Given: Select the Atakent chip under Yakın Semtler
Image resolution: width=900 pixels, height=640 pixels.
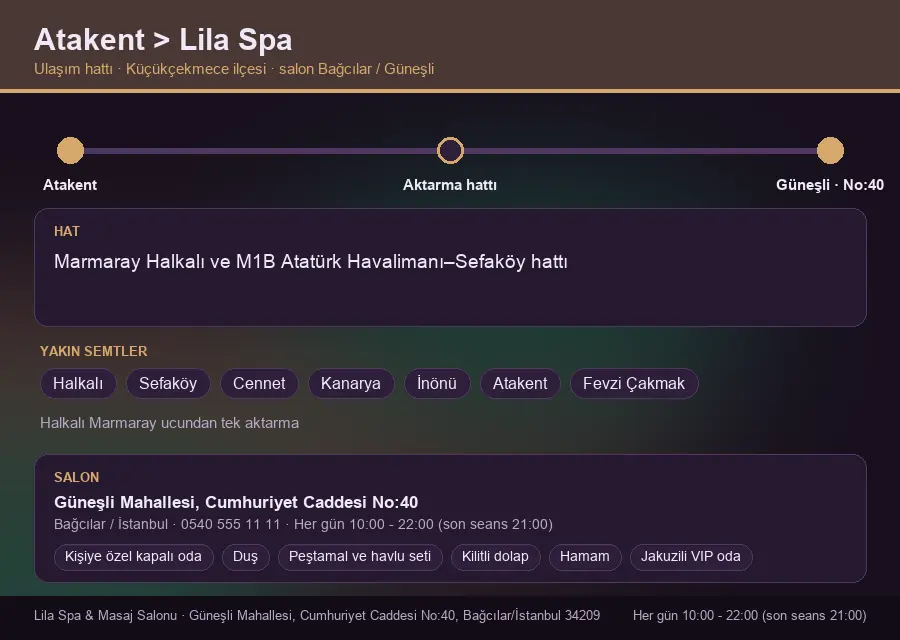Looking at the screenshot, I should pyautogui.click(x=520, y=383).
